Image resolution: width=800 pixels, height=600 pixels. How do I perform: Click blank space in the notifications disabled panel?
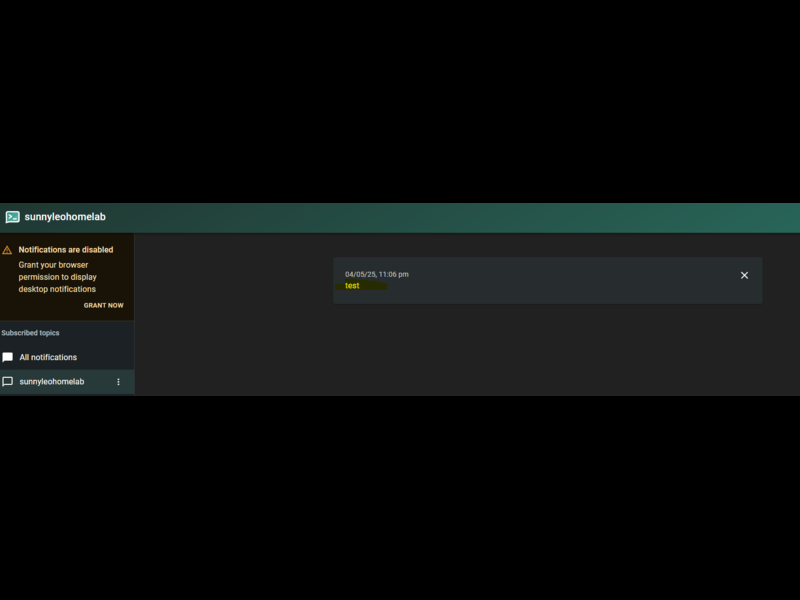(40, 306)
